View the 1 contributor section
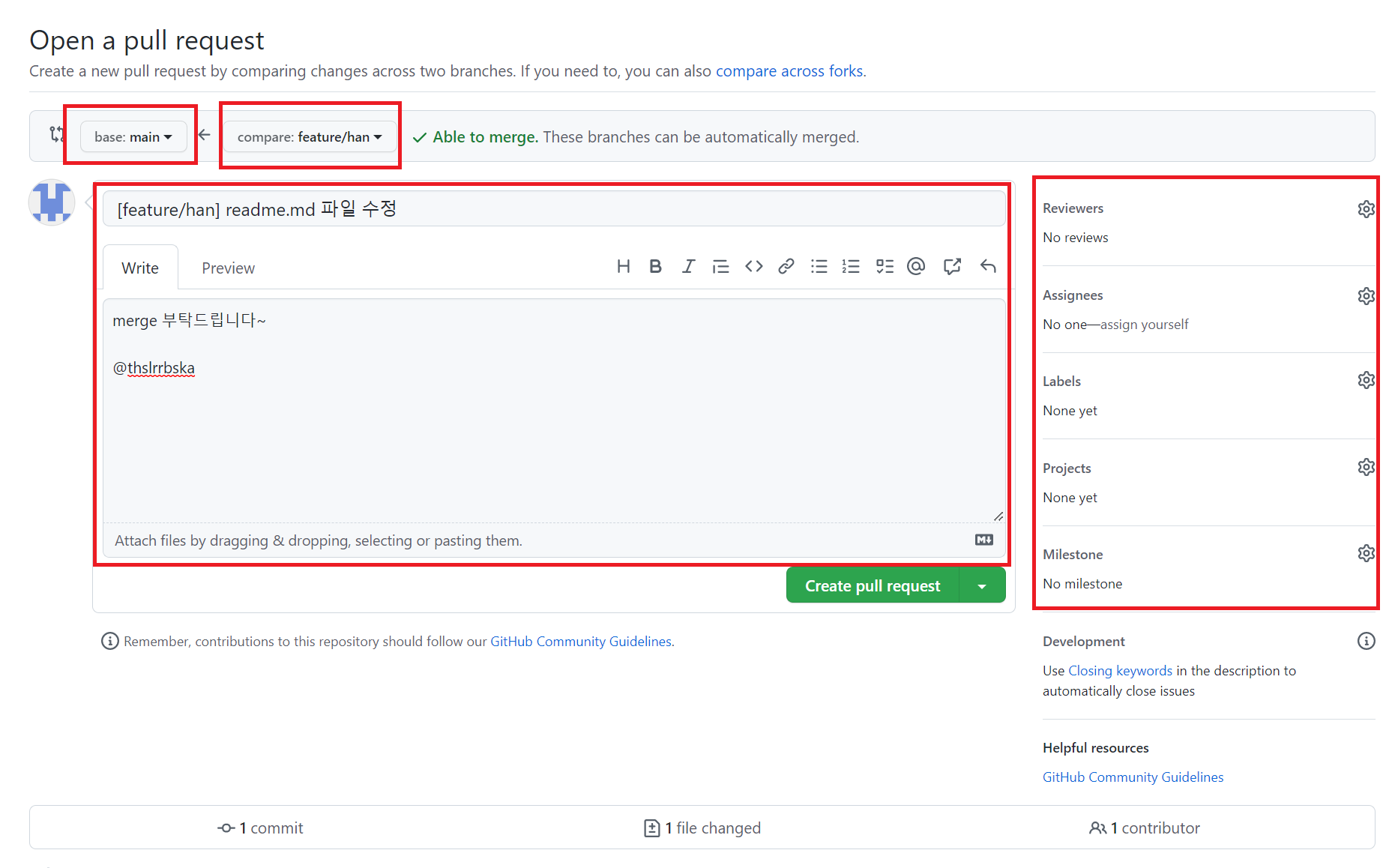This screenshot has height=868, width=1386. click(1144, 828)
